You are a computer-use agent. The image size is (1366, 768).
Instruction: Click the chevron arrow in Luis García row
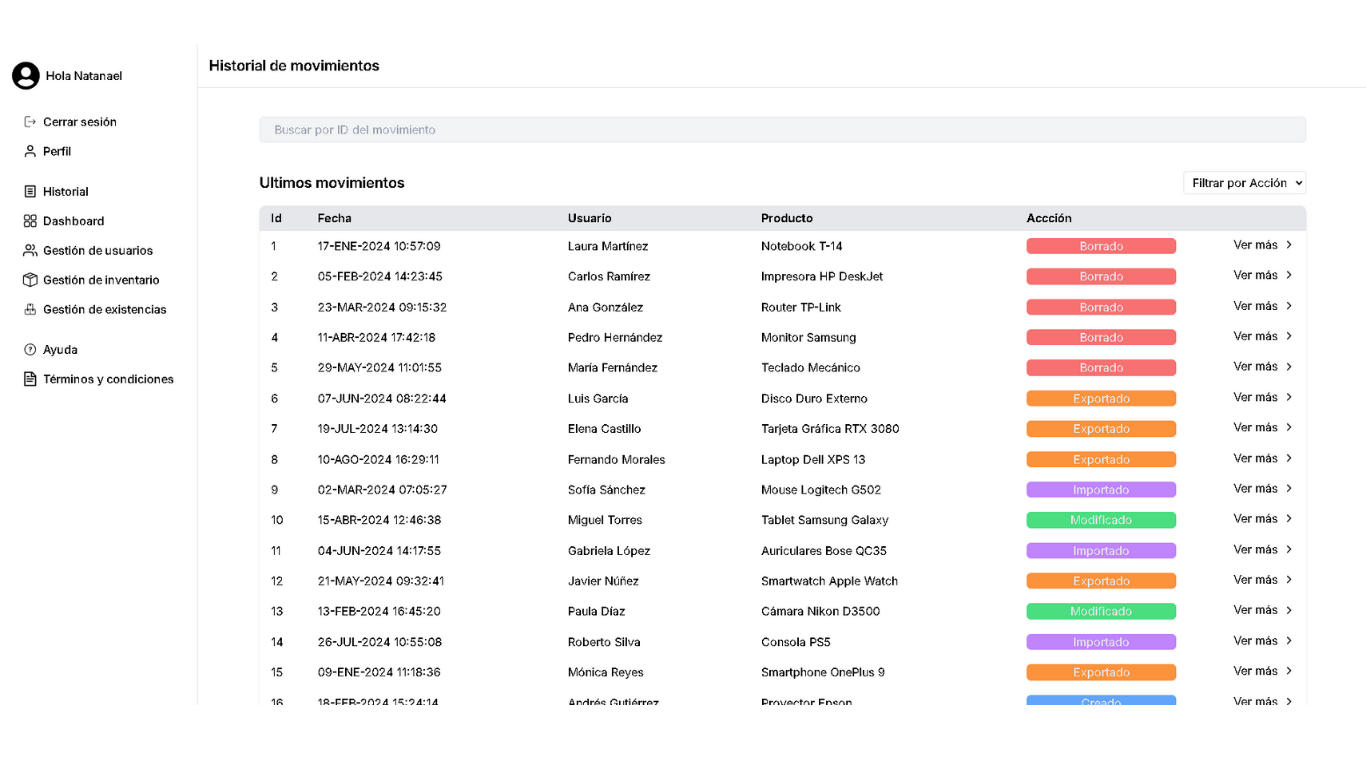(x=1289, y=397)
